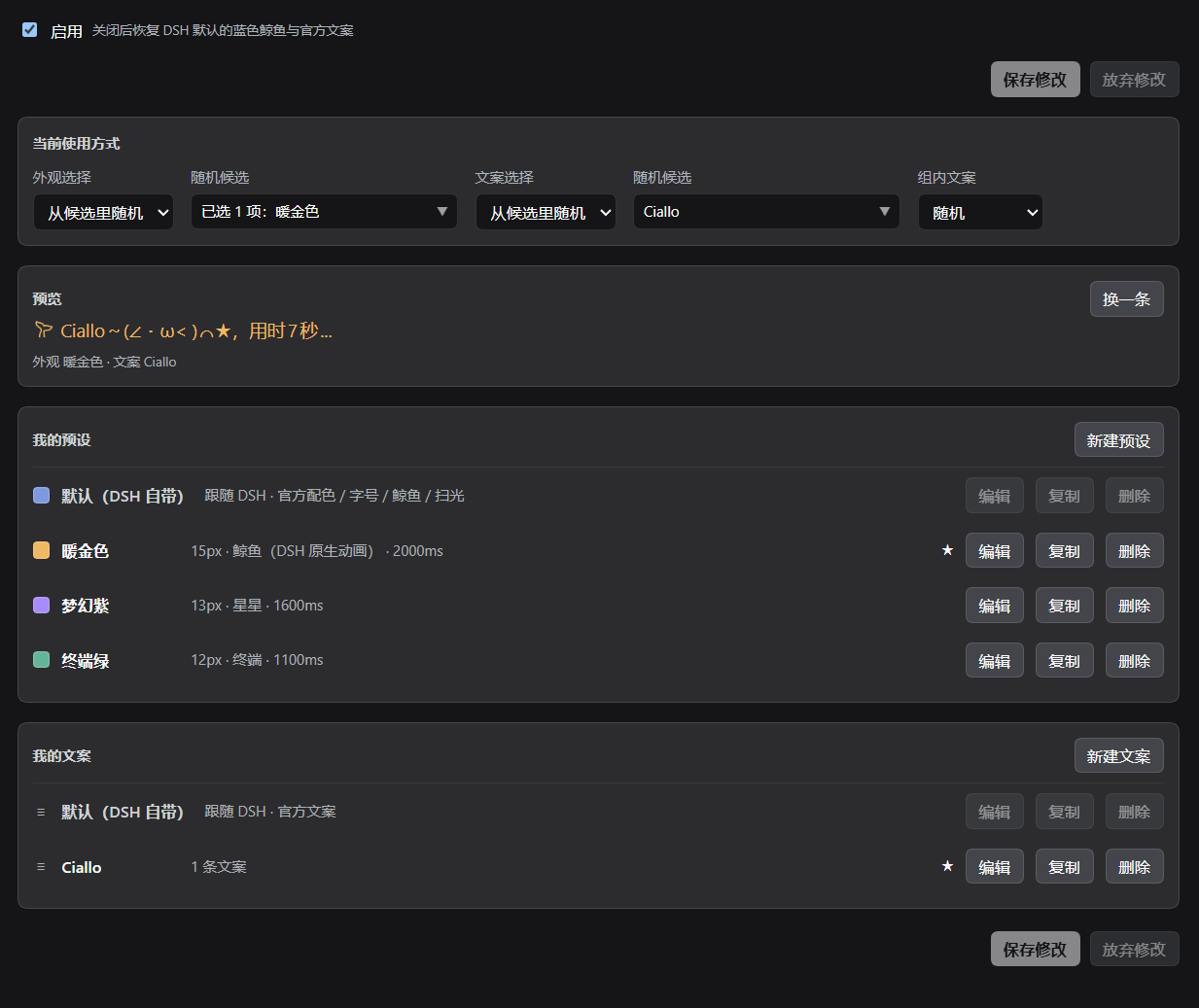Edit the Ciallo 文案
The image size is (1199, 1008).
(994, 867)
